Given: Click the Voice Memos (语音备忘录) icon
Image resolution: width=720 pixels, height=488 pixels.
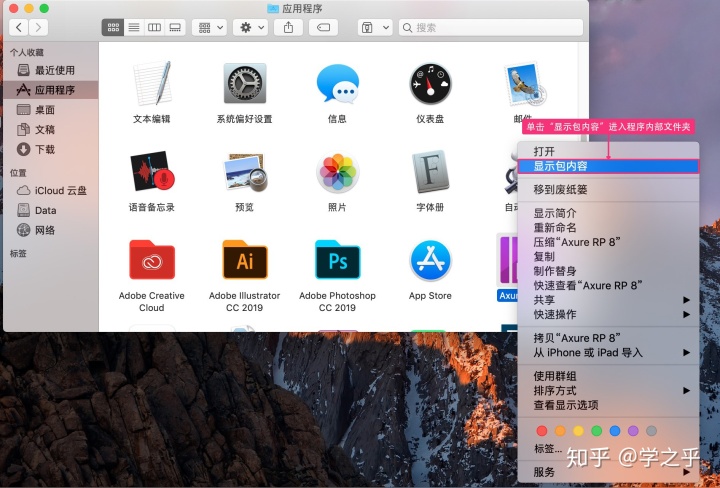Looking at the screenshot, I should pos(152,173).
